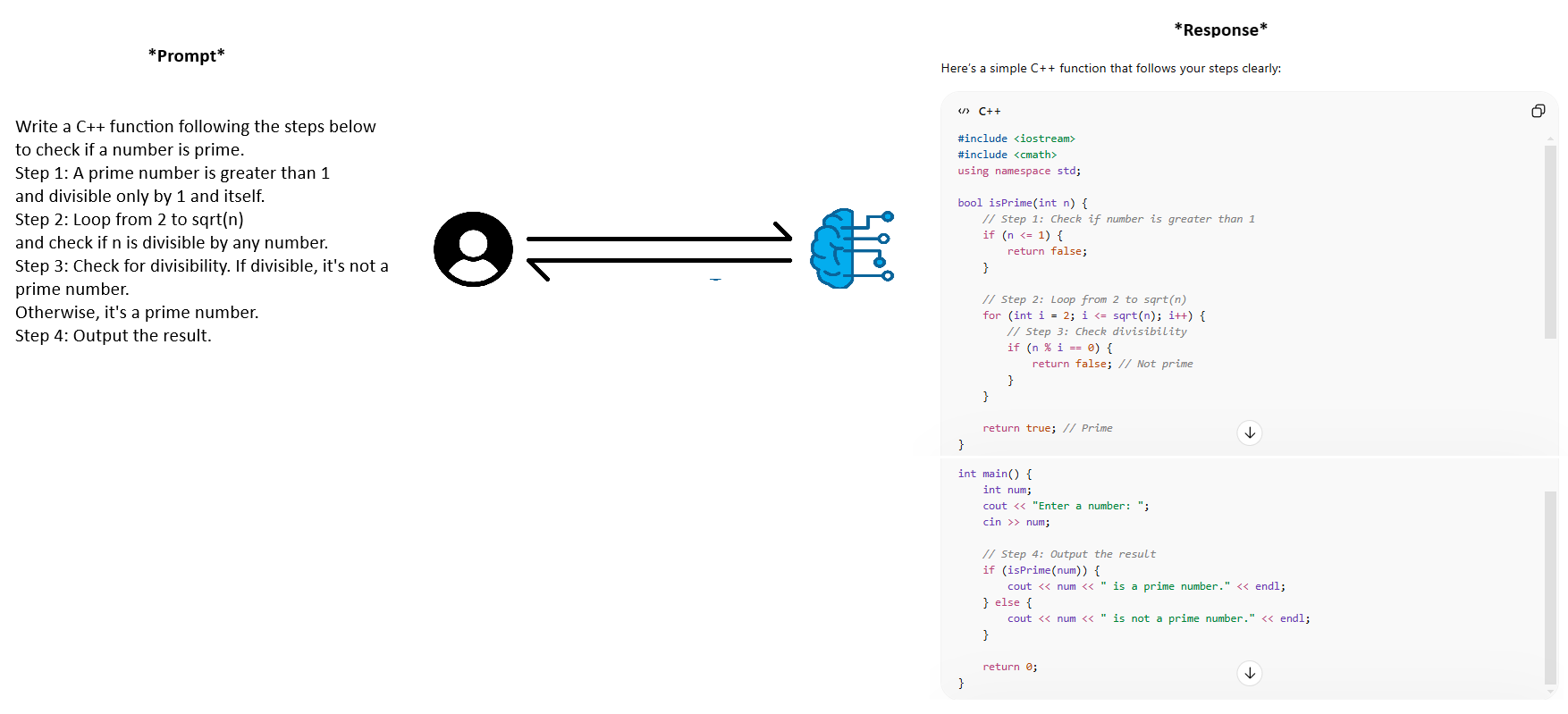The height and width of the screenshot is (714, 1568).
Task: Click the C++ language label
Action: (990, 112)
